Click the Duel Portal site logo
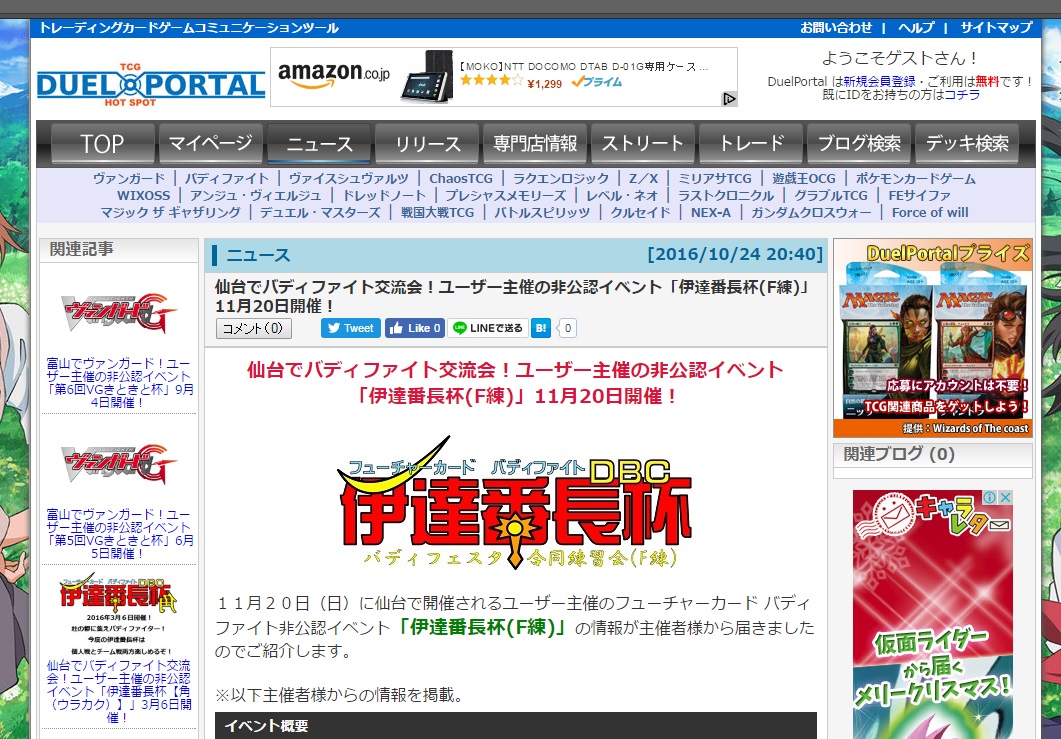The image size is (1061, 739). (x=150, y=85)
